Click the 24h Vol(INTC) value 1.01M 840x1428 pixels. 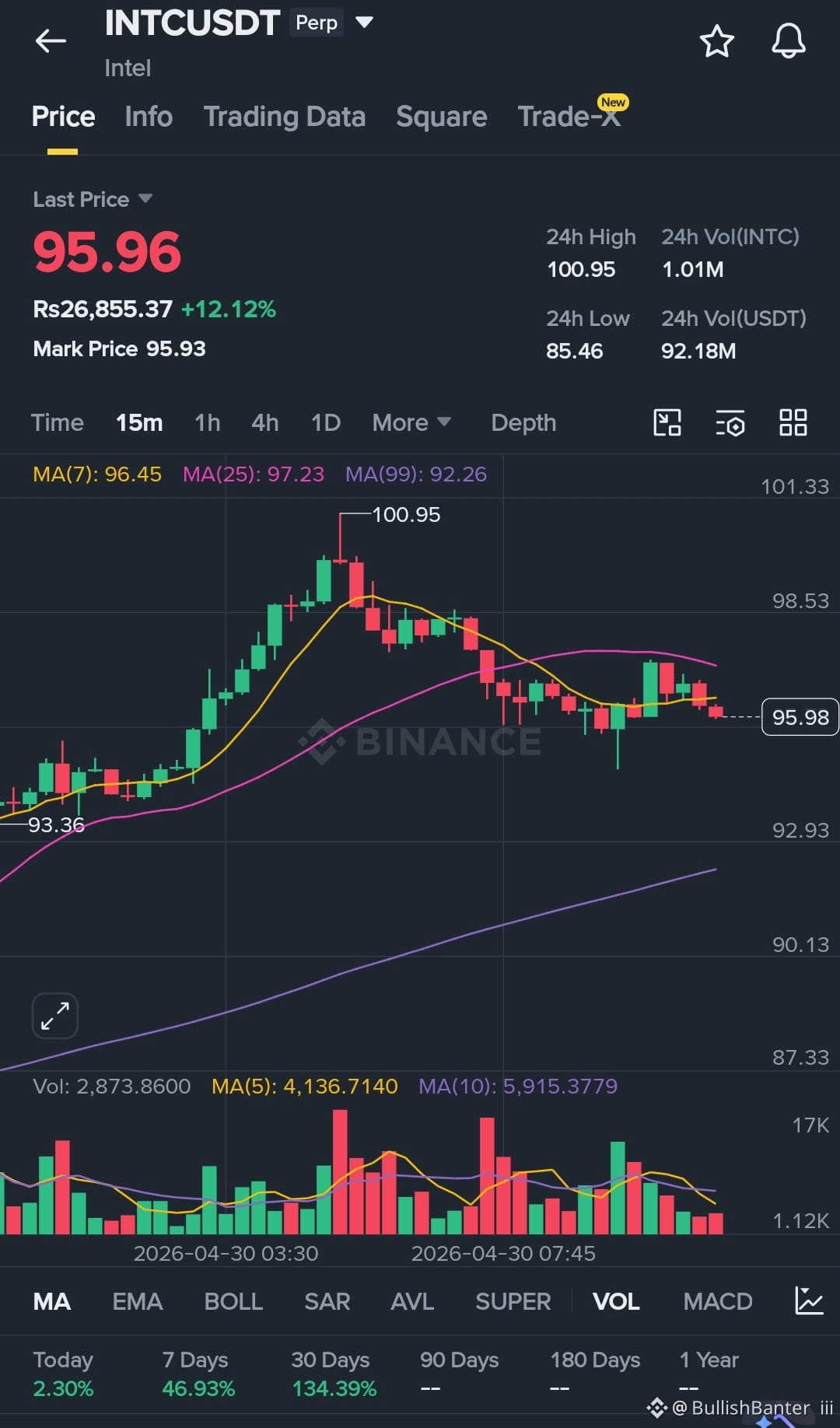click(x=692, y=269)
